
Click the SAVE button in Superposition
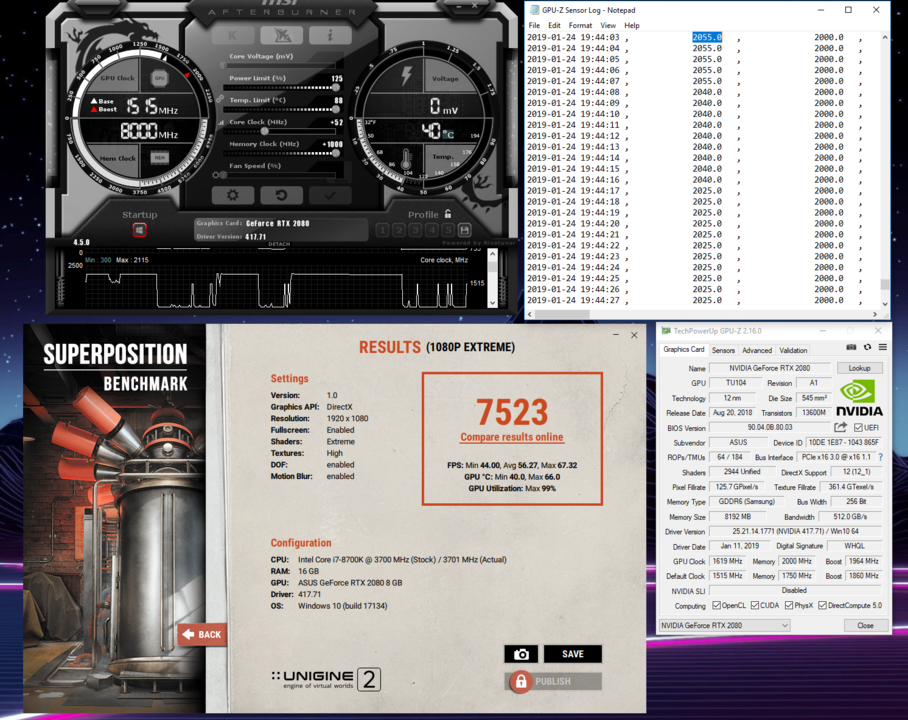click(x=573, y=654)
